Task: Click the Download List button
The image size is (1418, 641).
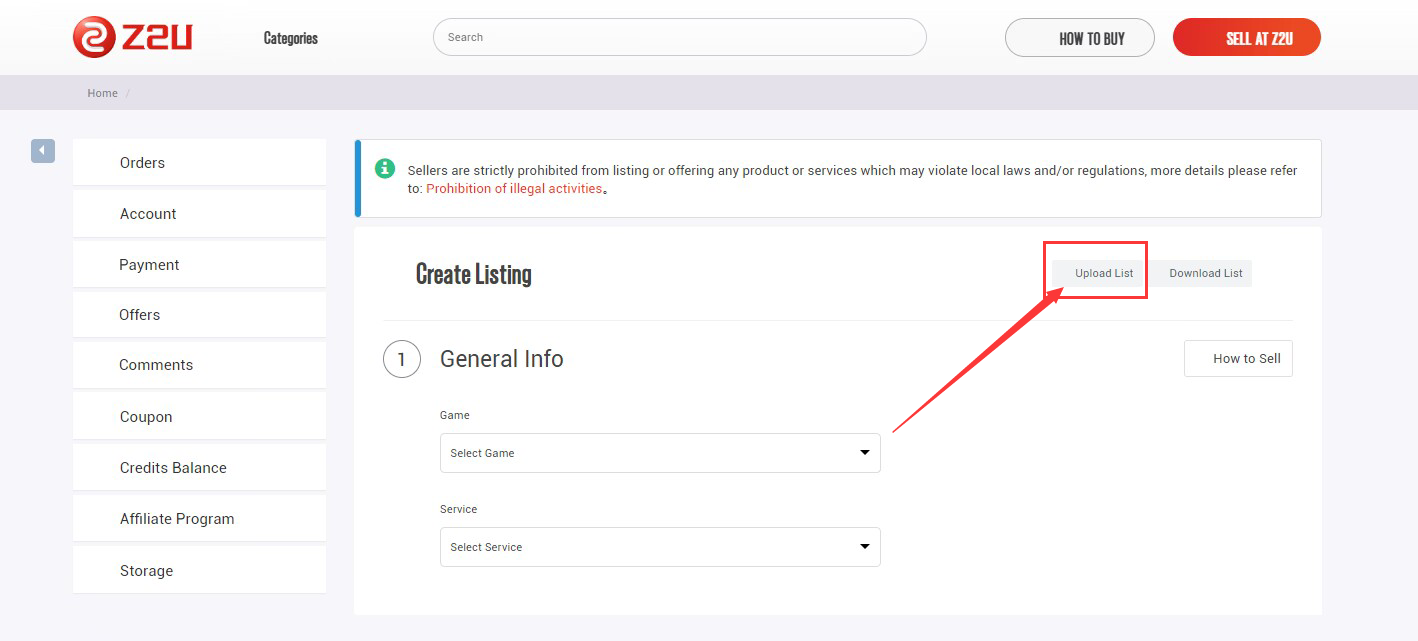Action: click(1205, 273)
